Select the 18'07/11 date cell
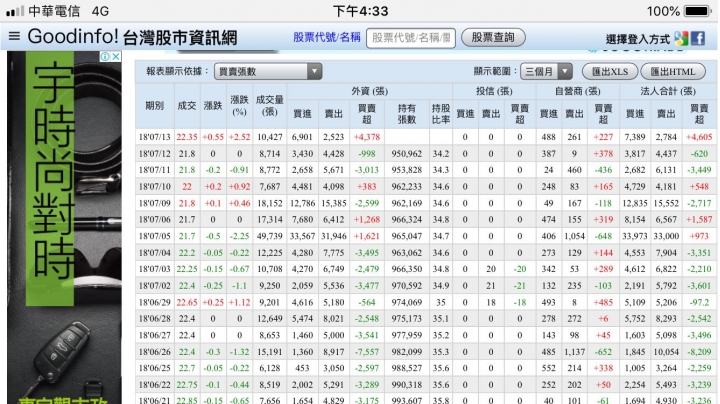The image size is (720, 404). pos(154,170)
